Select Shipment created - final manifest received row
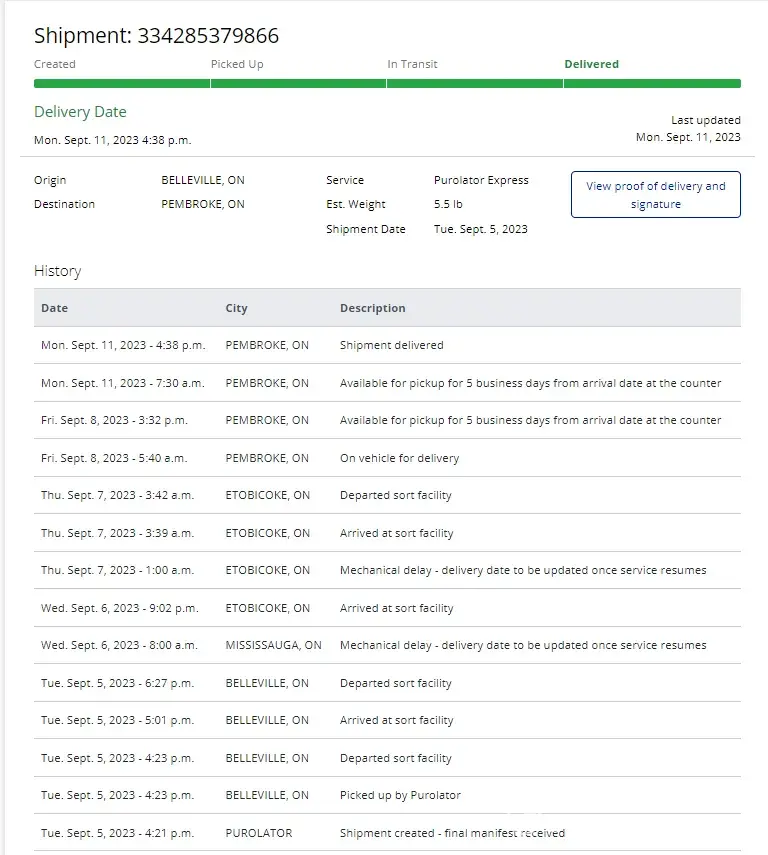Screen dimensions: 768x855 [x=452, y=833]
